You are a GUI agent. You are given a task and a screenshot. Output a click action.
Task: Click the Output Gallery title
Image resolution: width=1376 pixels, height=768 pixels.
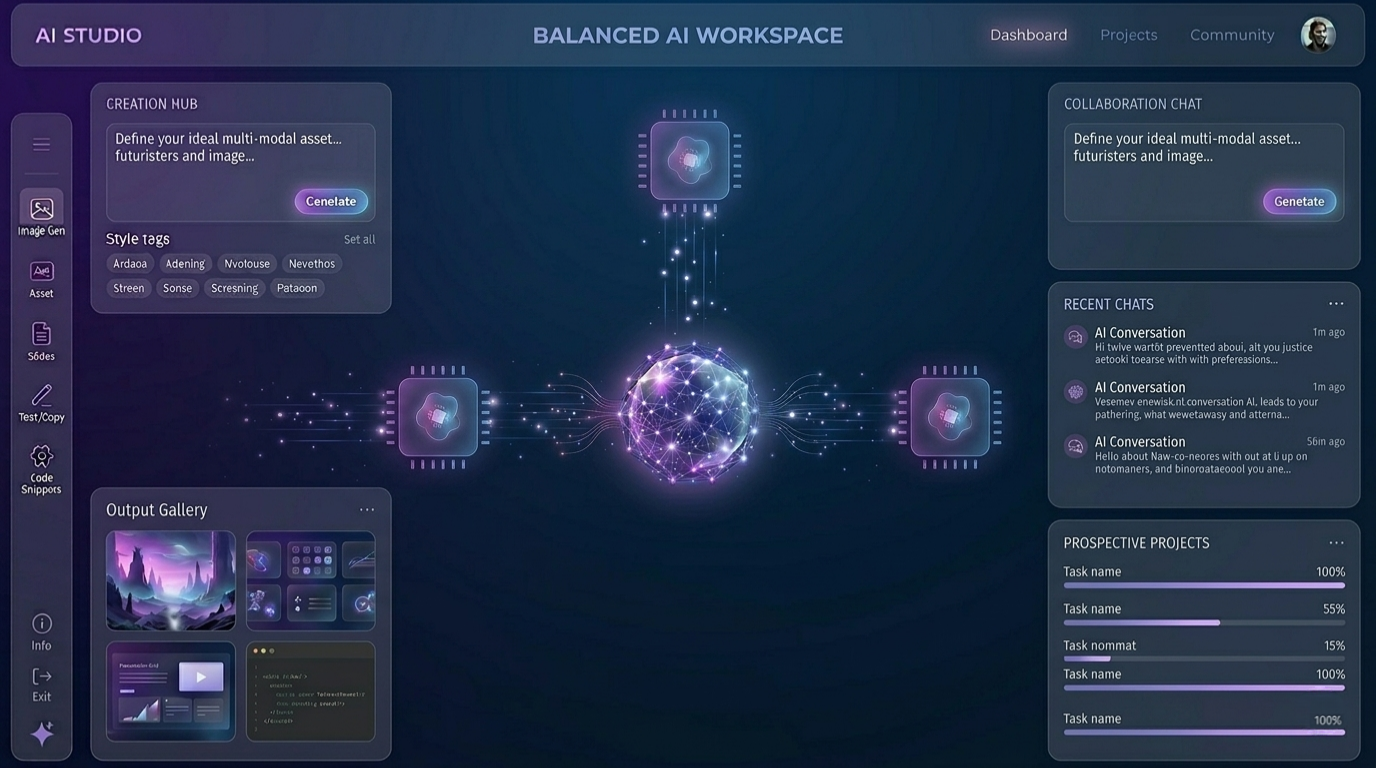[156, 510]
